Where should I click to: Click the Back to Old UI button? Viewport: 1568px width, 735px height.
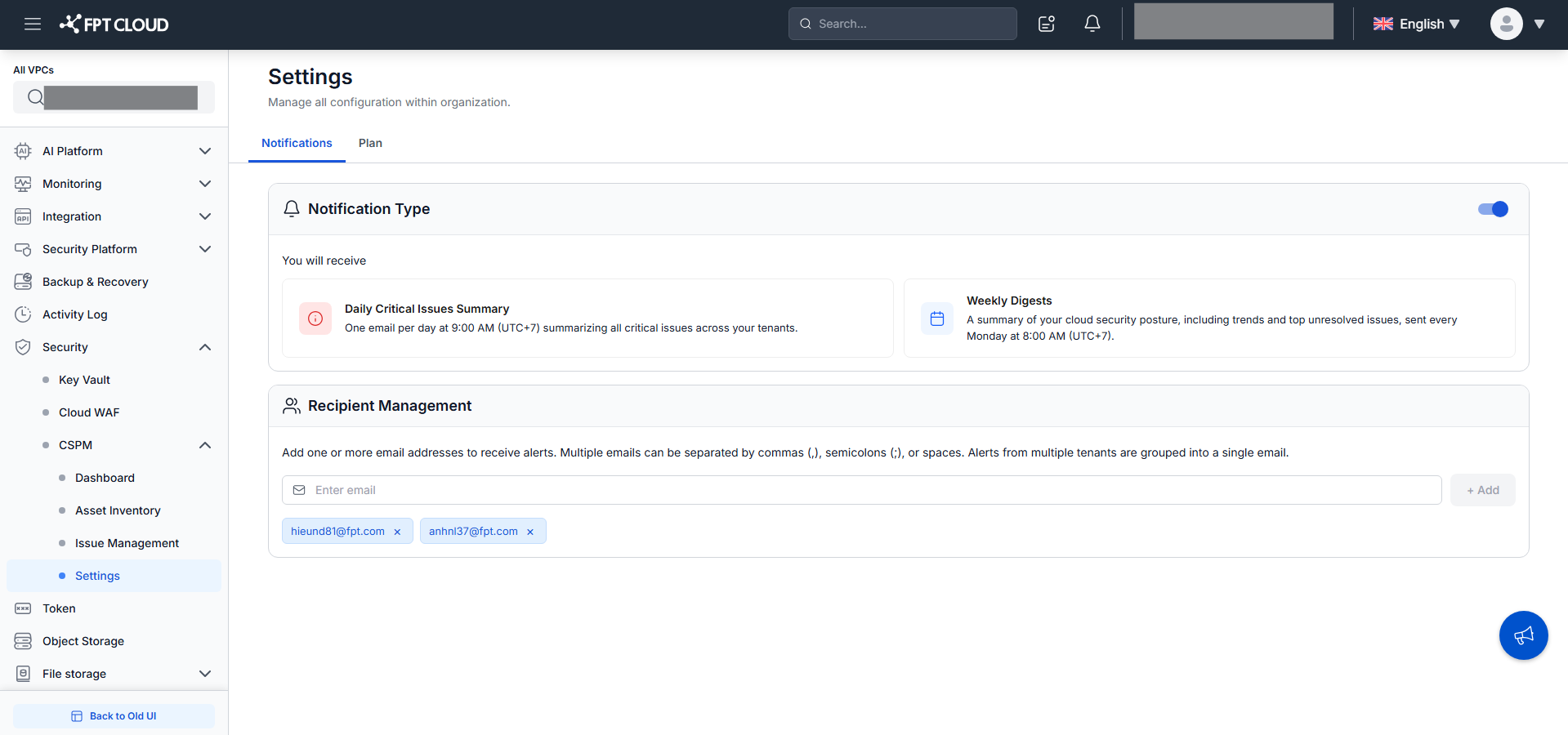pos(114,716)
